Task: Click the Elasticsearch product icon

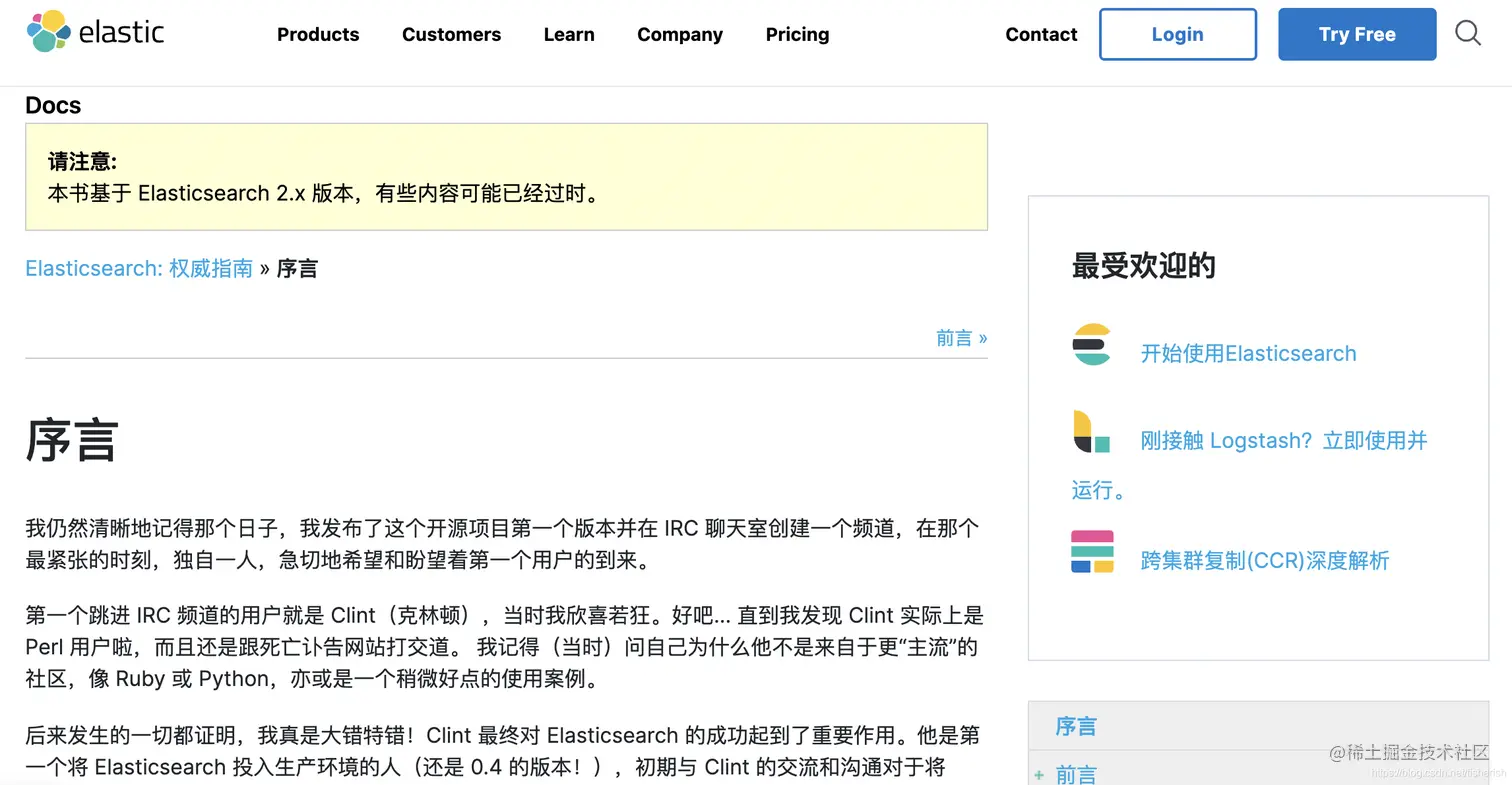Action: 1091,345
